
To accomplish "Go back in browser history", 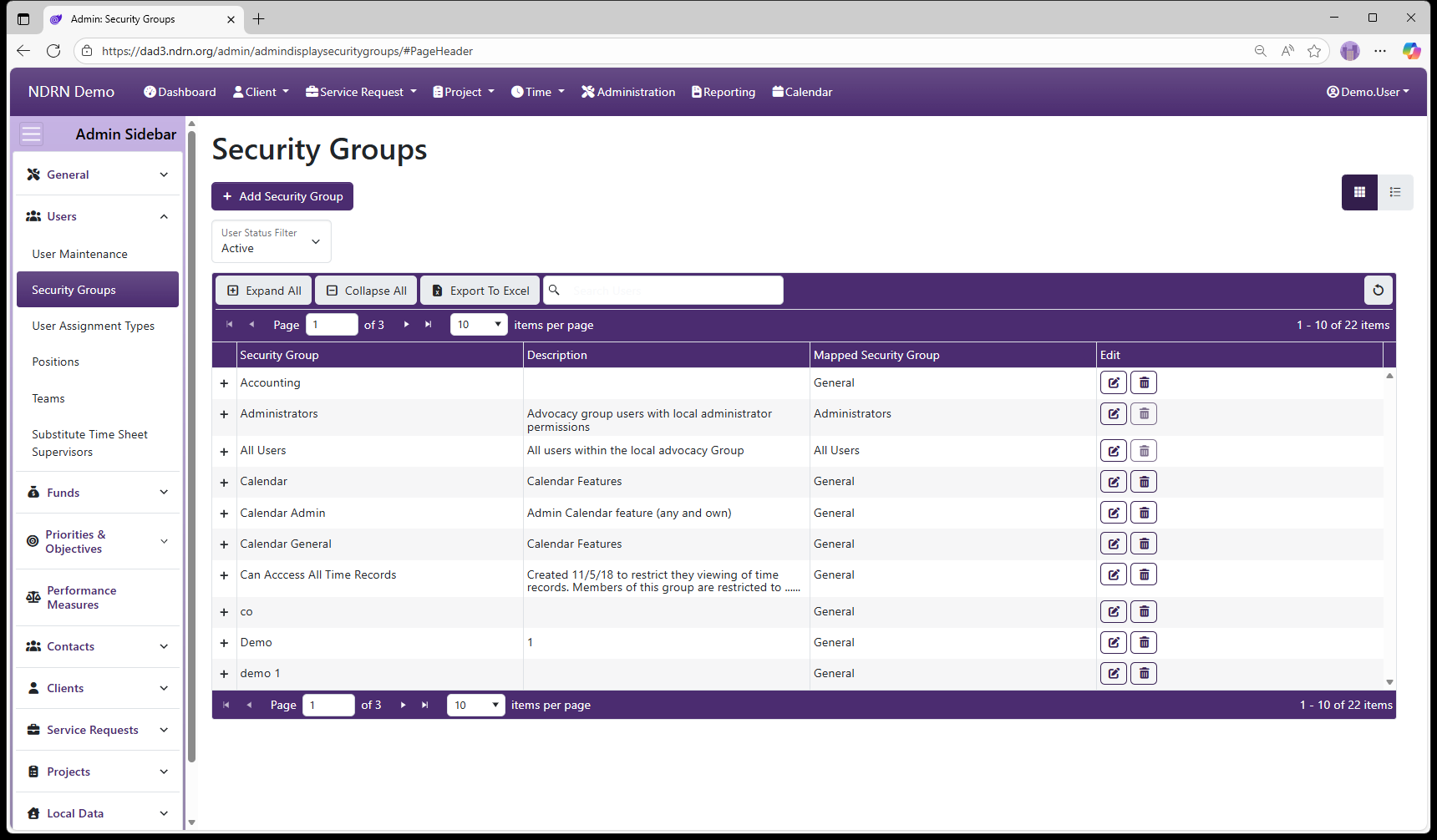I will [23, 51].
